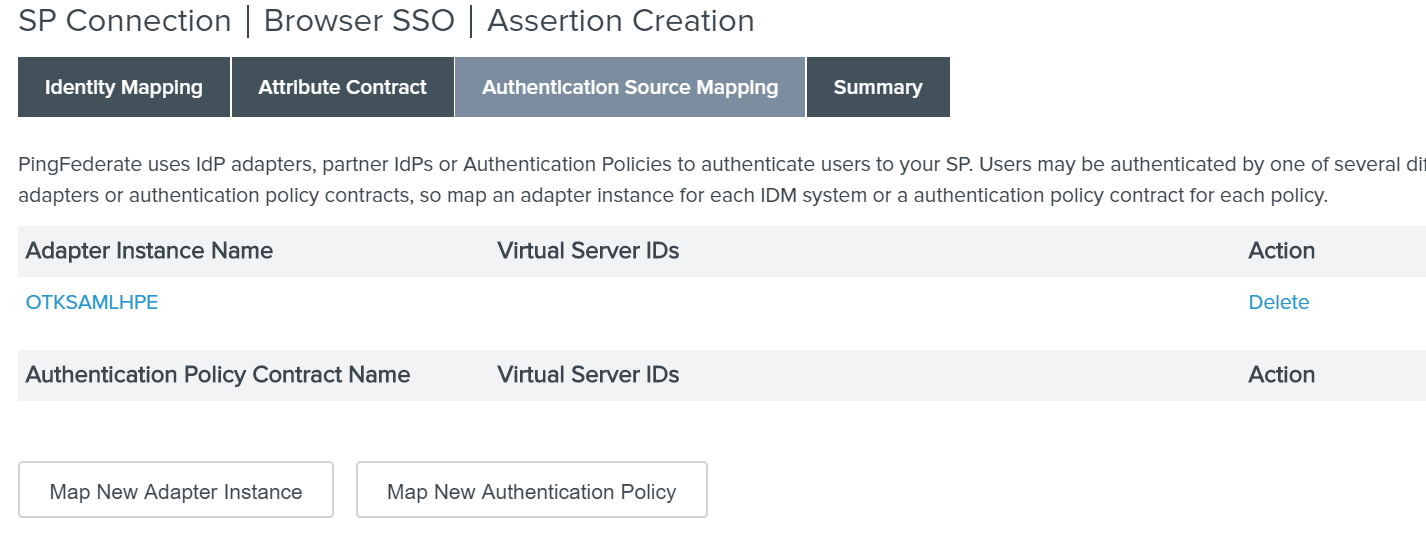The image size is (1426, 534).
Task: Click Browser SSO in the page title
Action: [359, 21]
